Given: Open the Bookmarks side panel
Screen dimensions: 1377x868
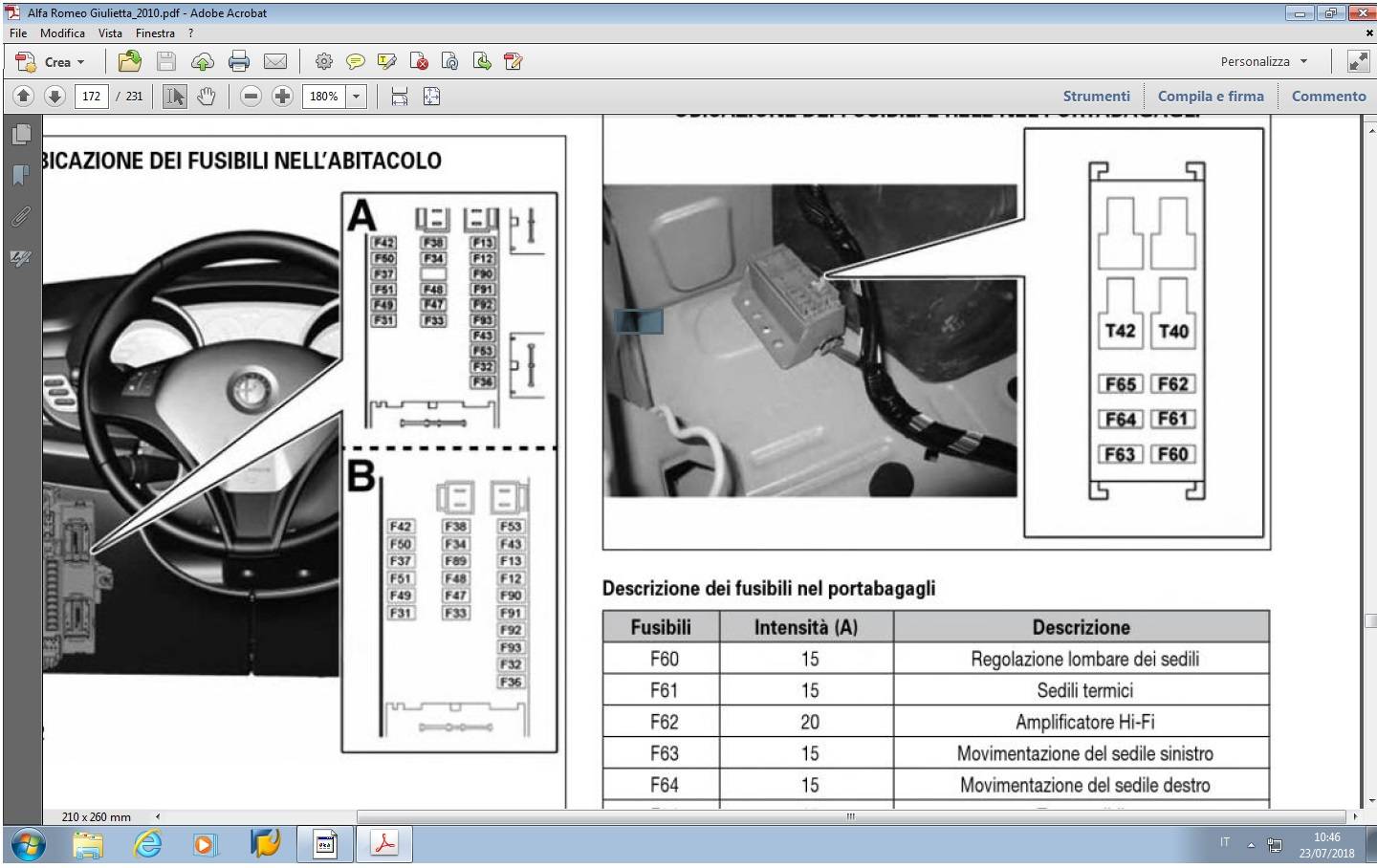Looking at the screenshot, I should tap(20, 176).
